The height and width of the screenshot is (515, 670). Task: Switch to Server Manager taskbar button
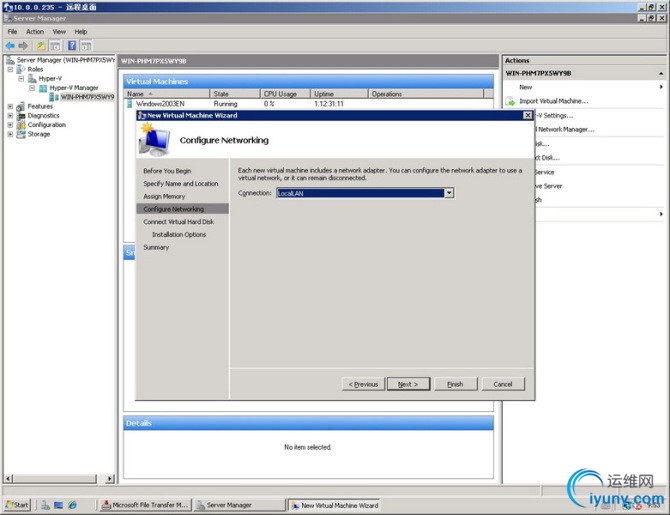[239, 505]
